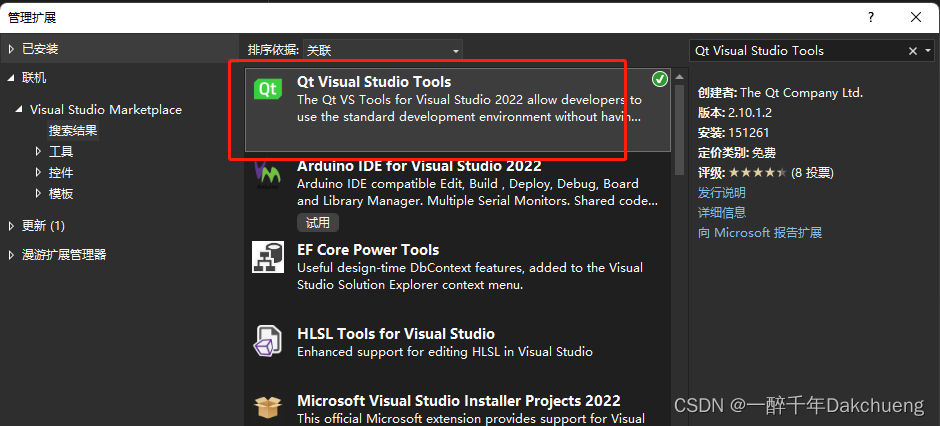The width and height of the screenshot is (940, 426).
Task: Select the Qt Visual Studio Tools title
Action: tap(374, 82)
